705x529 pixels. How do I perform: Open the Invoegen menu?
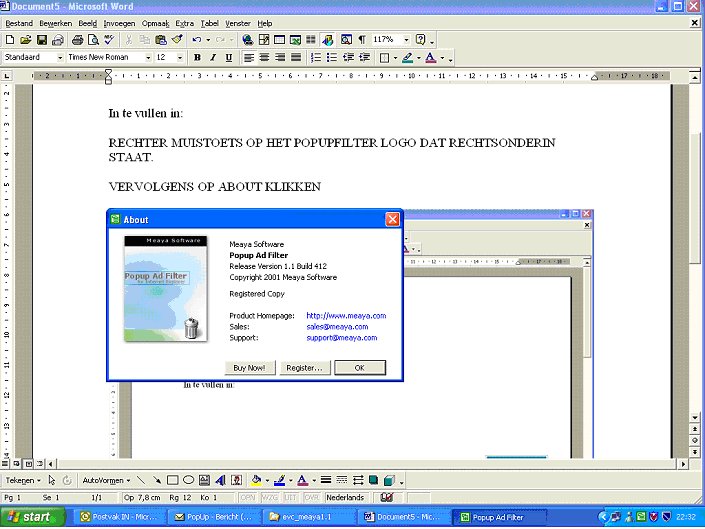[x=119, y=23]
